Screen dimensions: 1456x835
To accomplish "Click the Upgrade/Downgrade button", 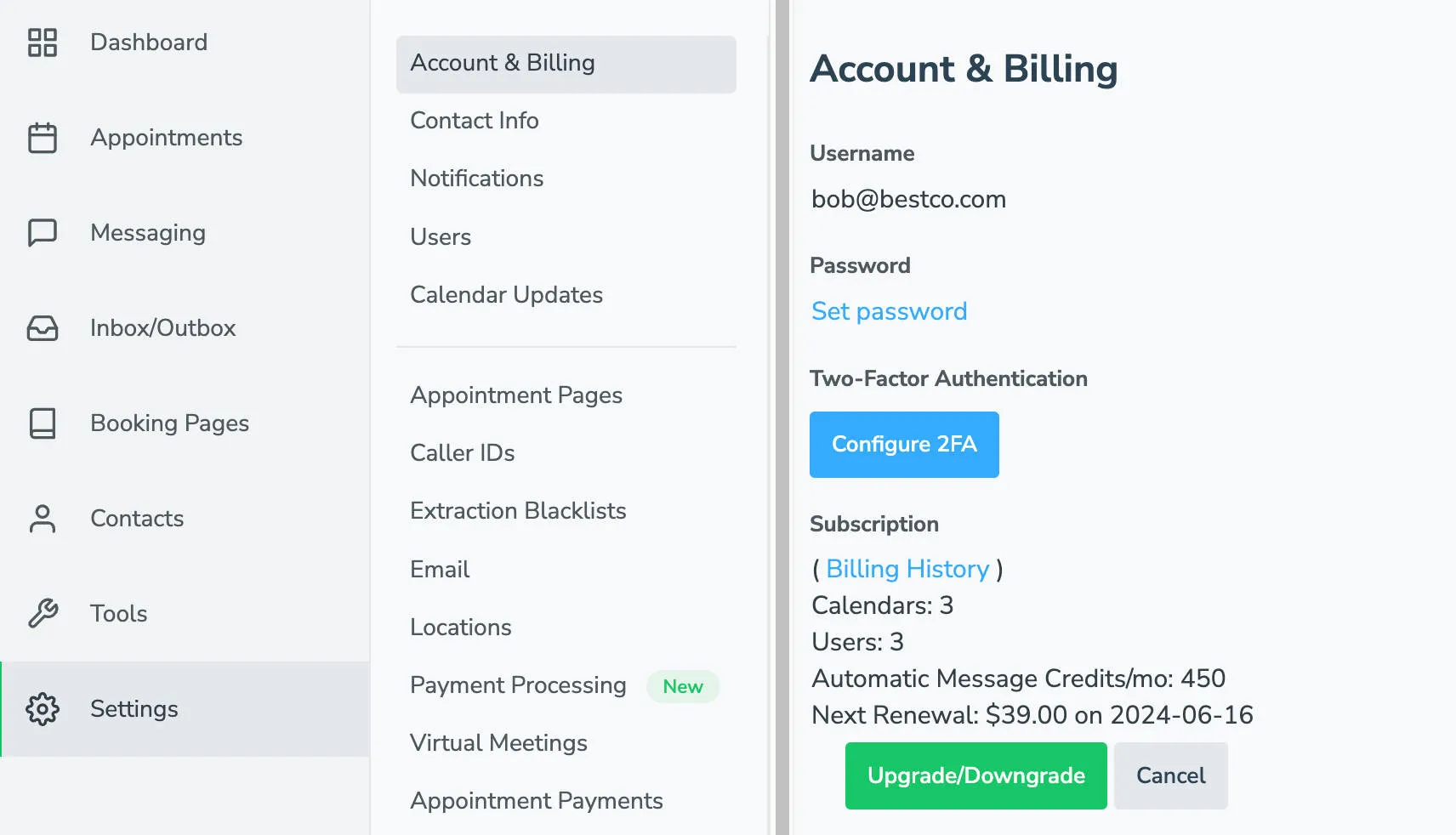I will 975,775.
